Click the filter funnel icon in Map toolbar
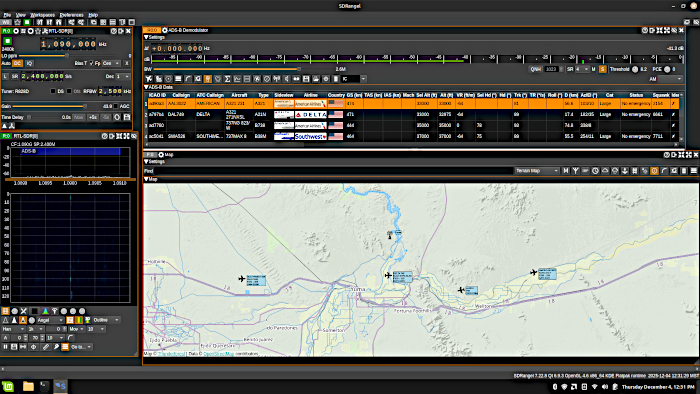Screen dimensions: 700x394 (575, 170)
